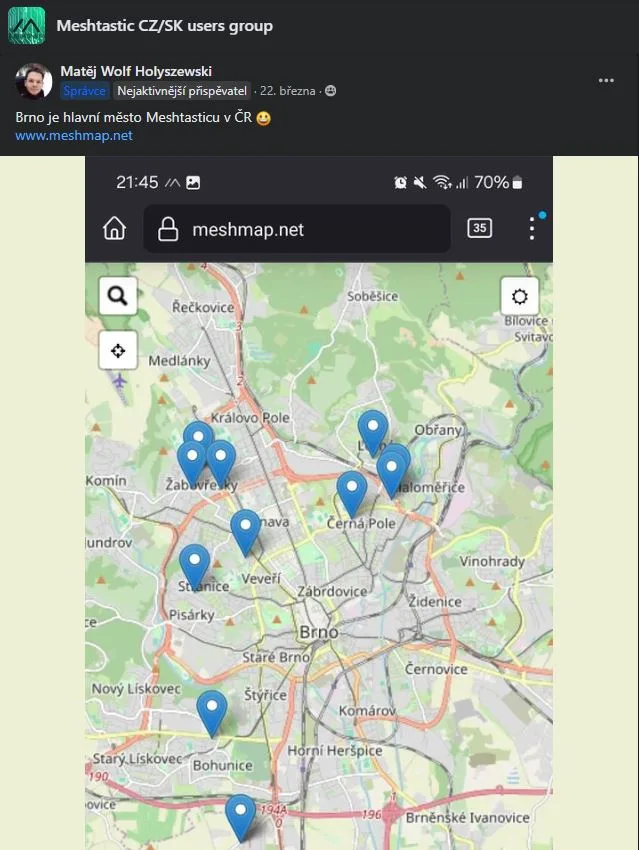639x850 pixels.
Task: Click the Medlánky map label
Action: 179,360
